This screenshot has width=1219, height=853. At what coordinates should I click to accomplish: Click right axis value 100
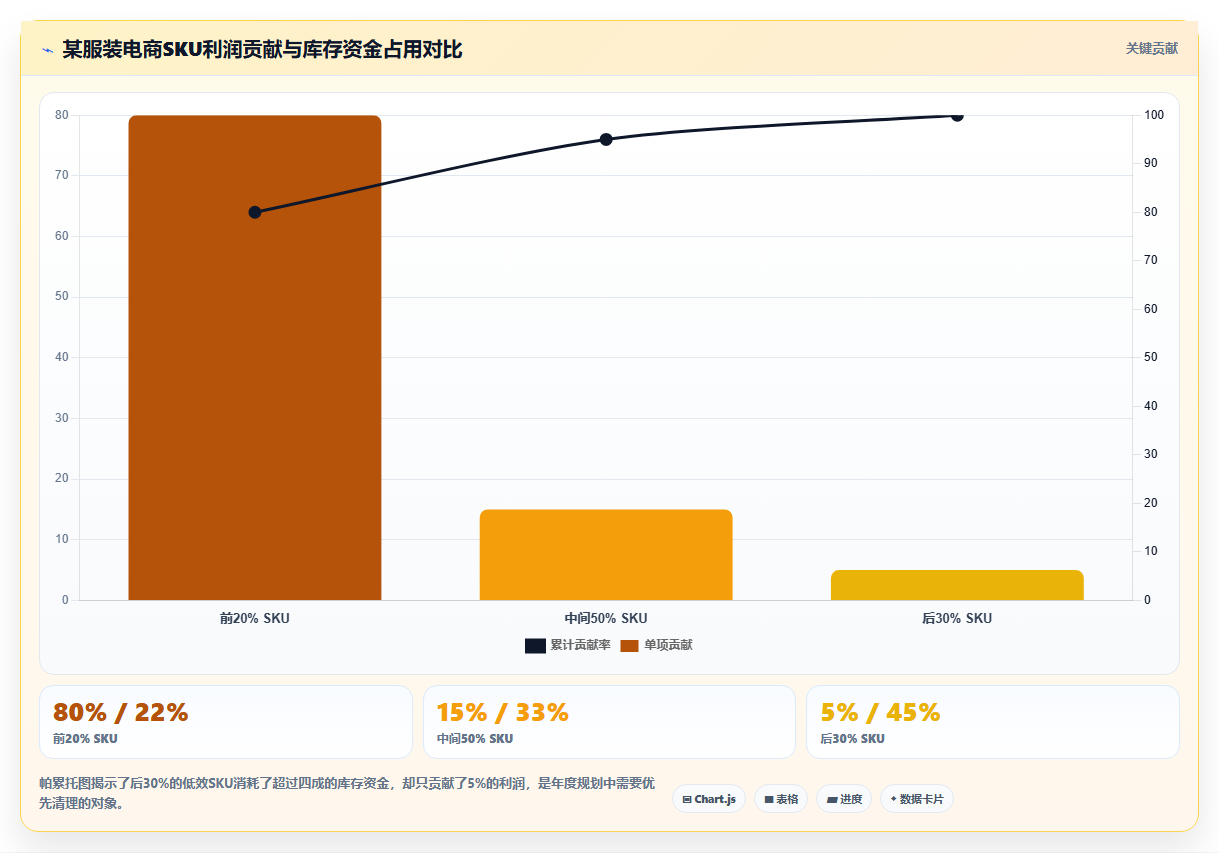coord(1154,115)
